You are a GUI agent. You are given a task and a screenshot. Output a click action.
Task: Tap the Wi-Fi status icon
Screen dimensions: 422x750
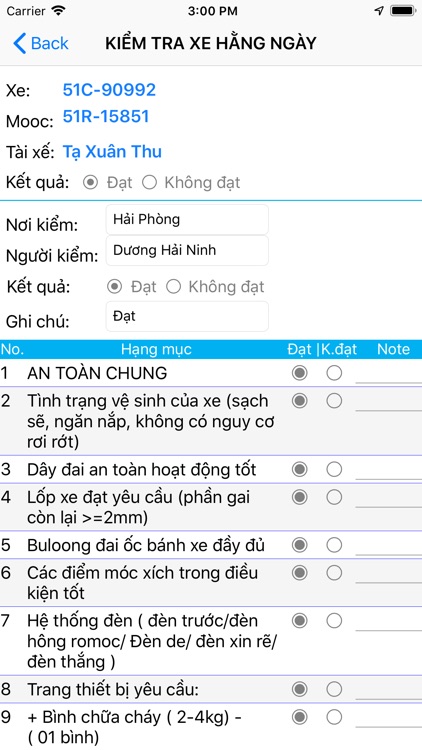[59, 11]
